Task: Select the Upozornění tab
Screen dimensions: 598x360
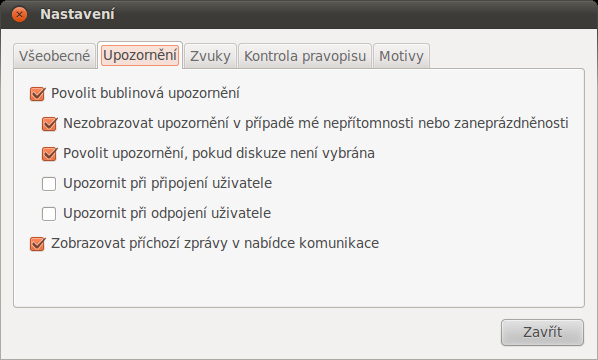Action: click(140, 55)
